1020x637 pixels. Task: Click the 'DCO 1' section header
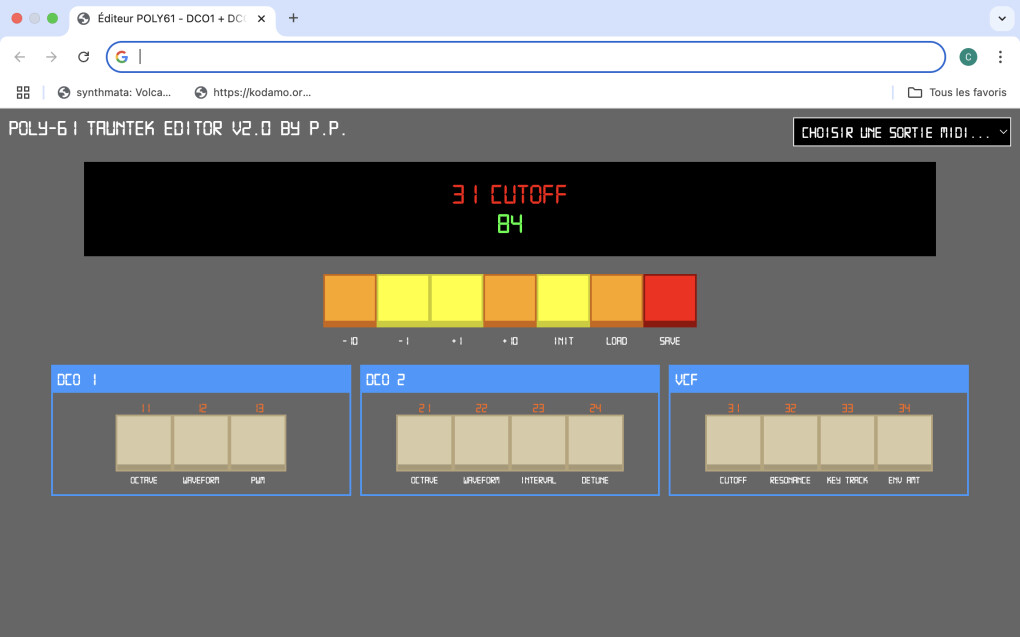tap(201, 379)
